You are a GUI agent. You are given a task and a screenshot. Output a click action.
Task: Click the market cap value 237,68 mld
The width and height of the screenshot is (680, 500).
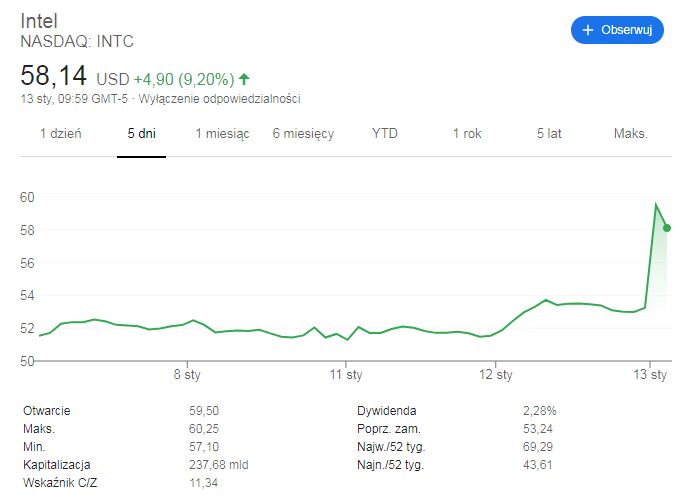pos(219,465)
